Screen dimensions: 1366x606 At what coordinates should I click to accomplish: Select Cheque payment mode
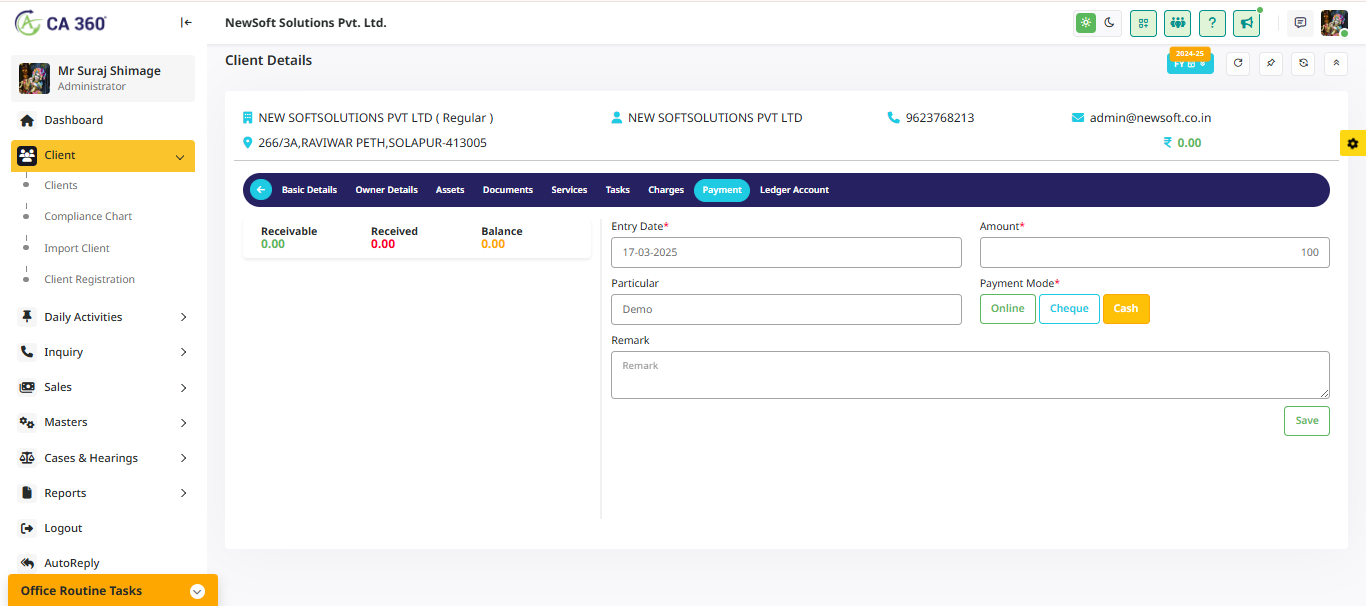[1069, 309]
